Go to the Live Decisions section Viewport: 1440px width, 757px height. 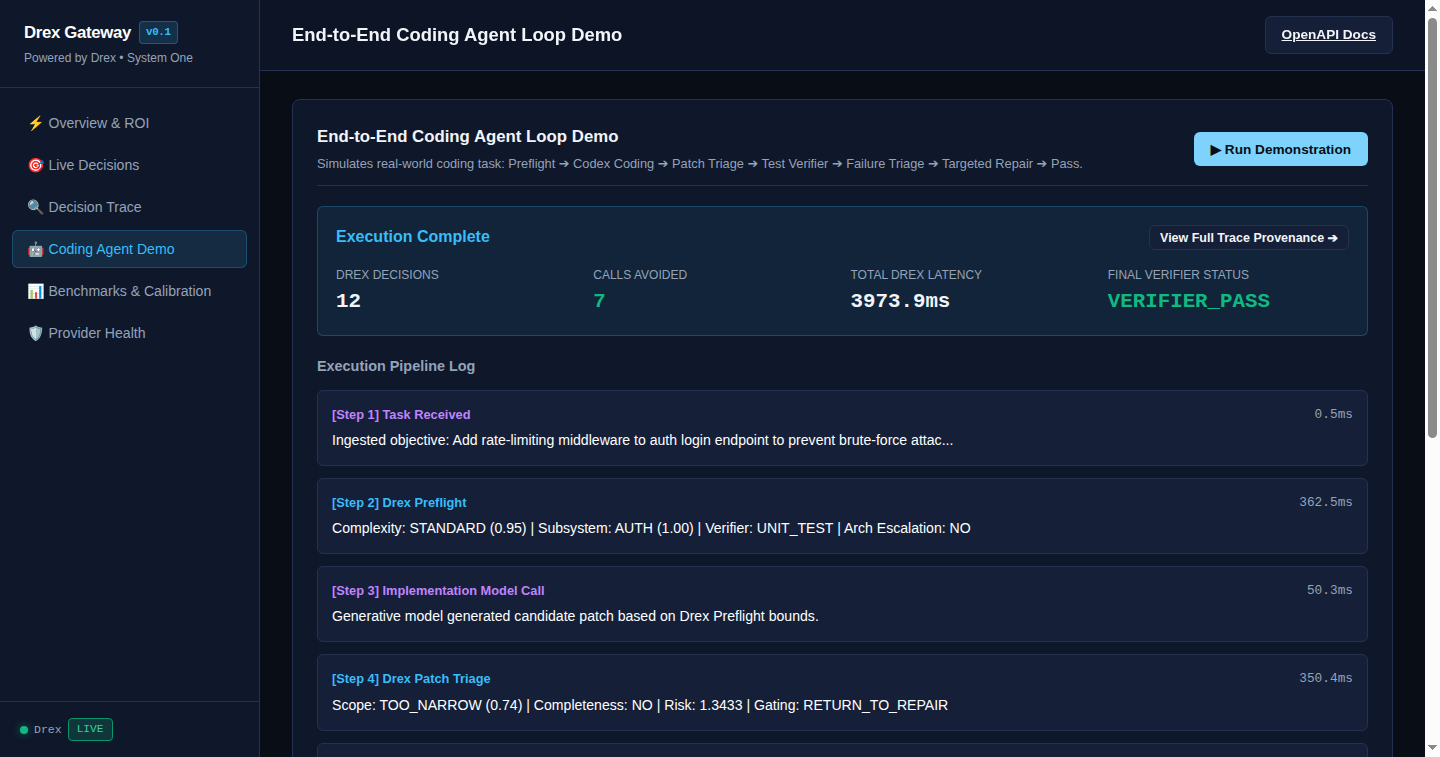(x=129, y=165)
